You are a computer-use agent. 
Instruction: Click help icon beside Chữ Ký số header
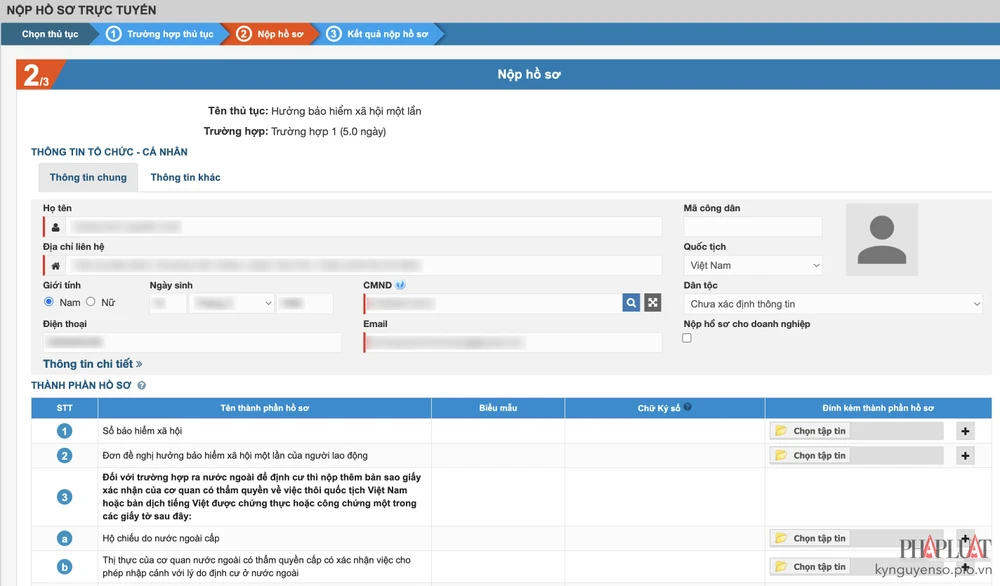click(x=687, y=408)
